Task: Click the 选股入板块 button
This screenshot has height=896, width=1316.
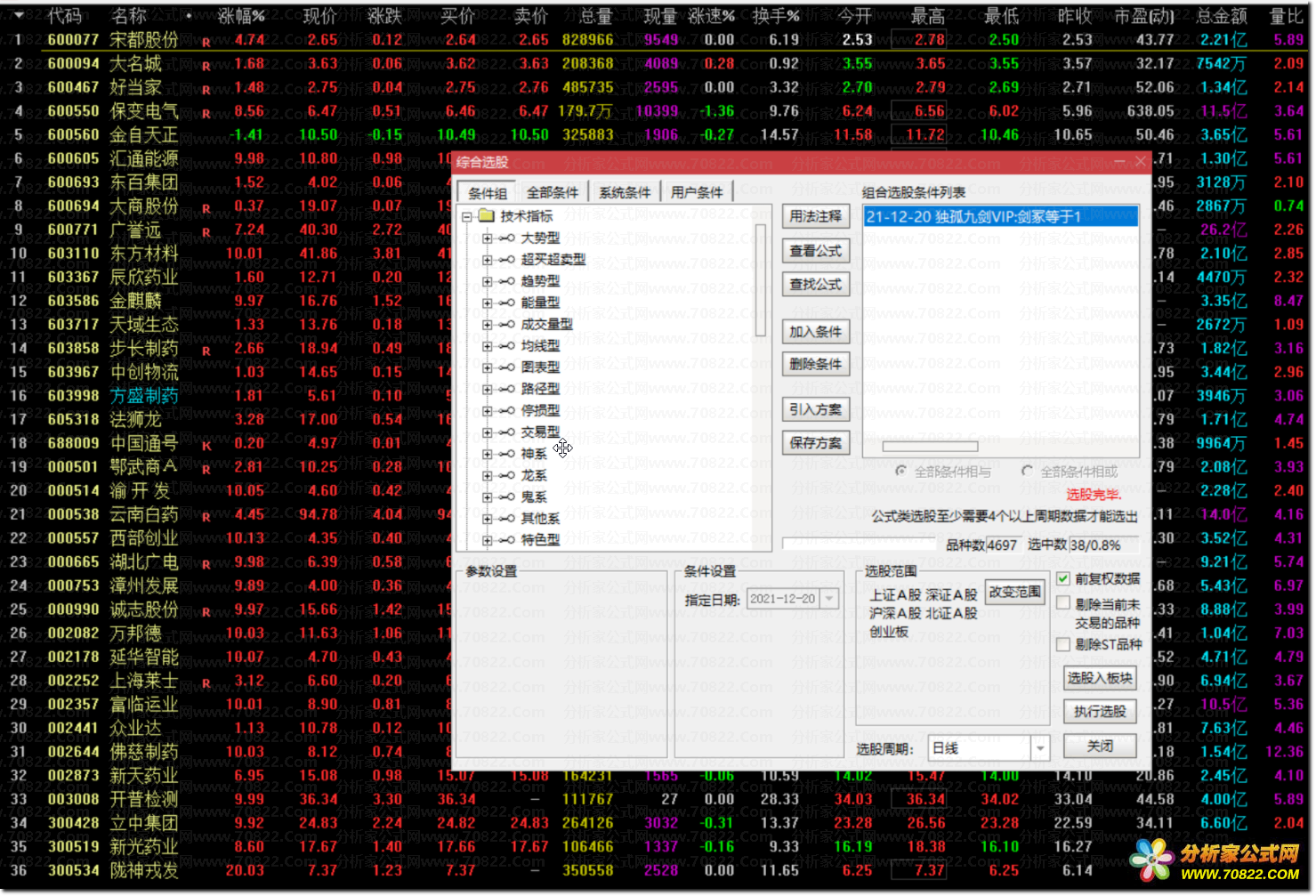Action: pyautogui.click(x=1100, y=678)
